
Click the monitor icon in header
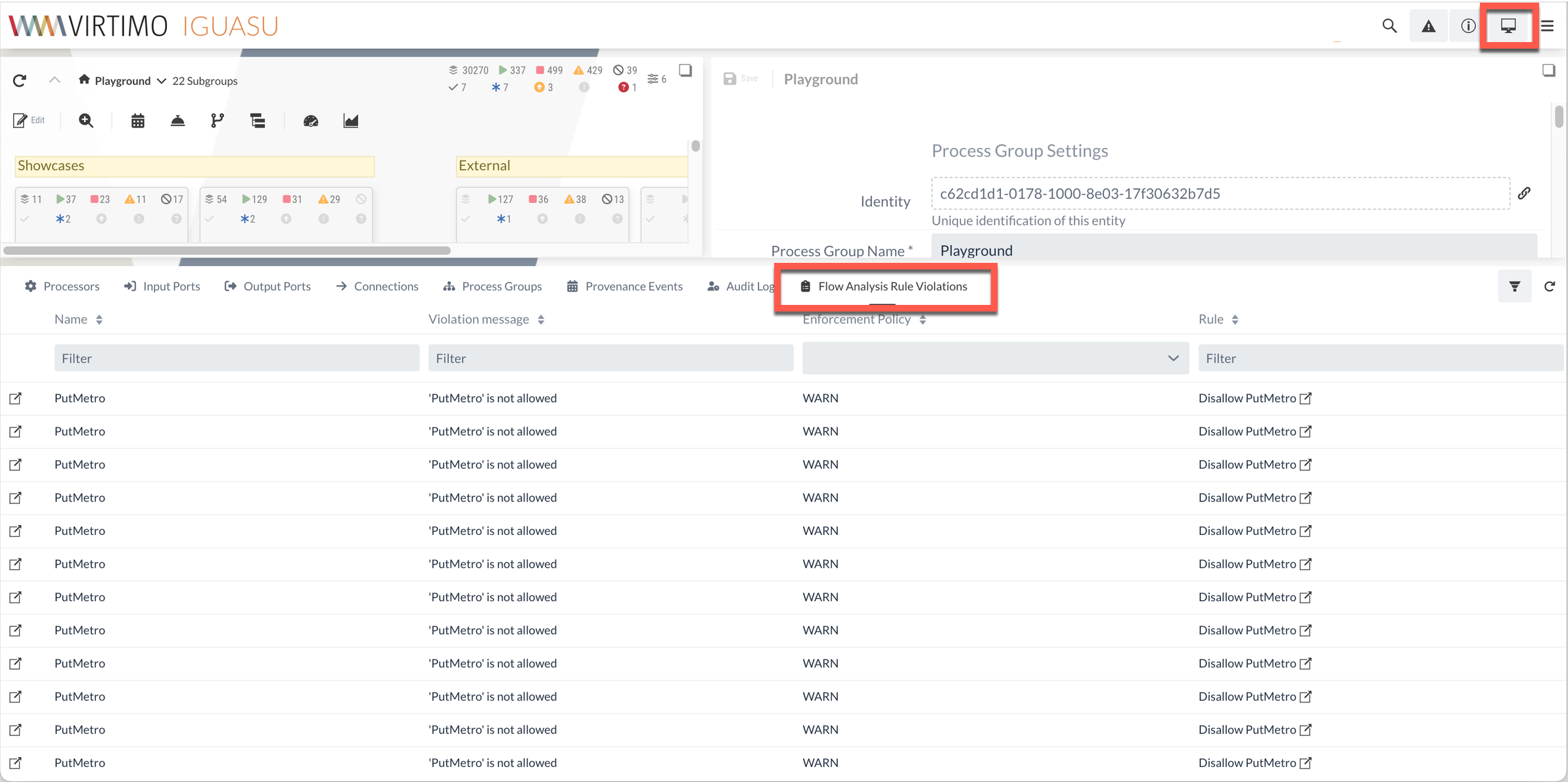click(x=1508, y=26)
